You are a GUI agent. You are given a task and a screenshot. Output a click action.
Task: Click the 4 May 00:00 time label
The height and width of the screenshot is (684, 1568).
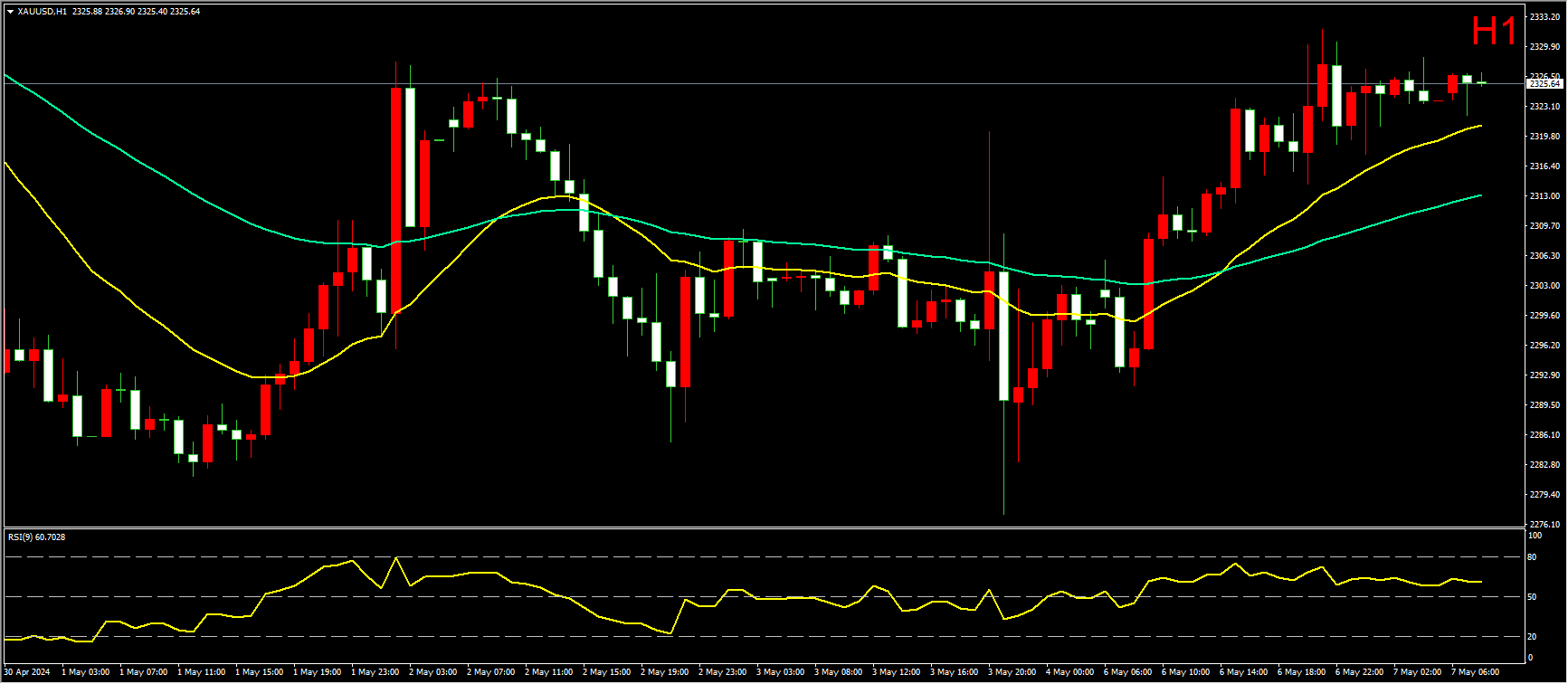pyautogui.click(x=1070, y=672)
